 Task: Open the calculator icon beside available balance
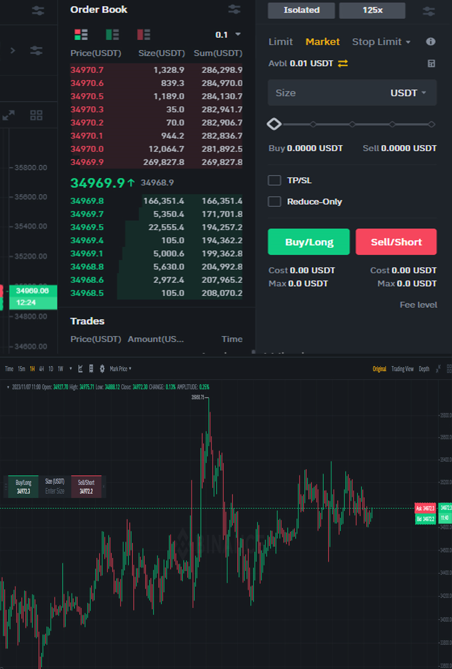coord(431,64)
